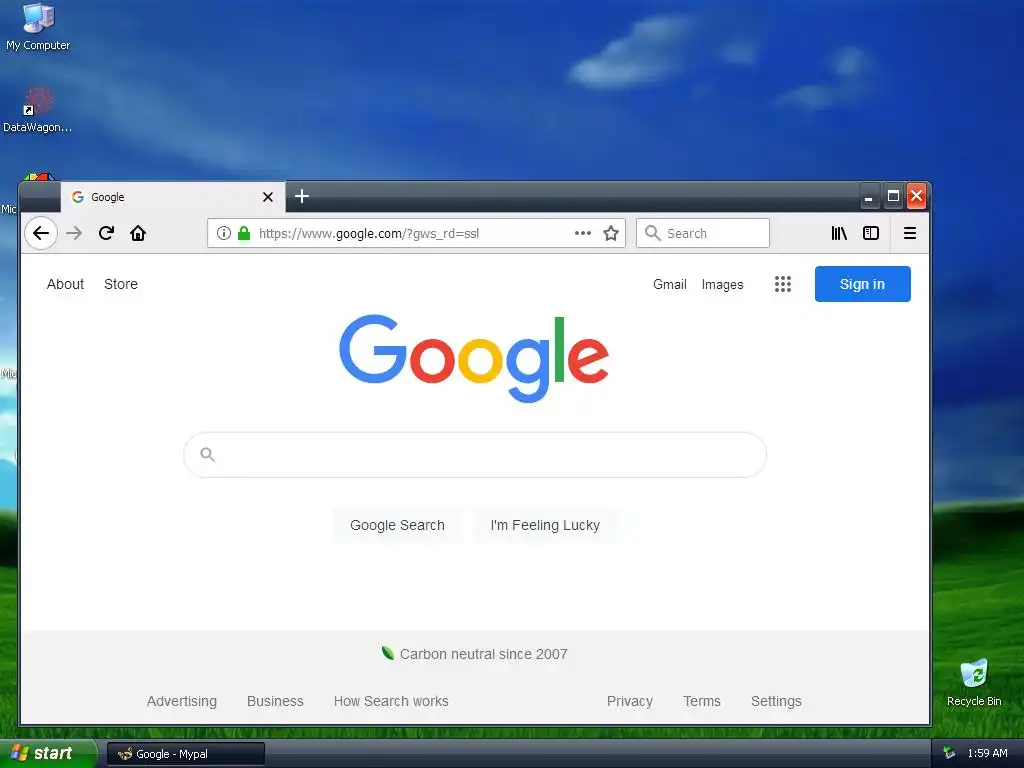Click the blue Sign in button

[x=862, y=284]
